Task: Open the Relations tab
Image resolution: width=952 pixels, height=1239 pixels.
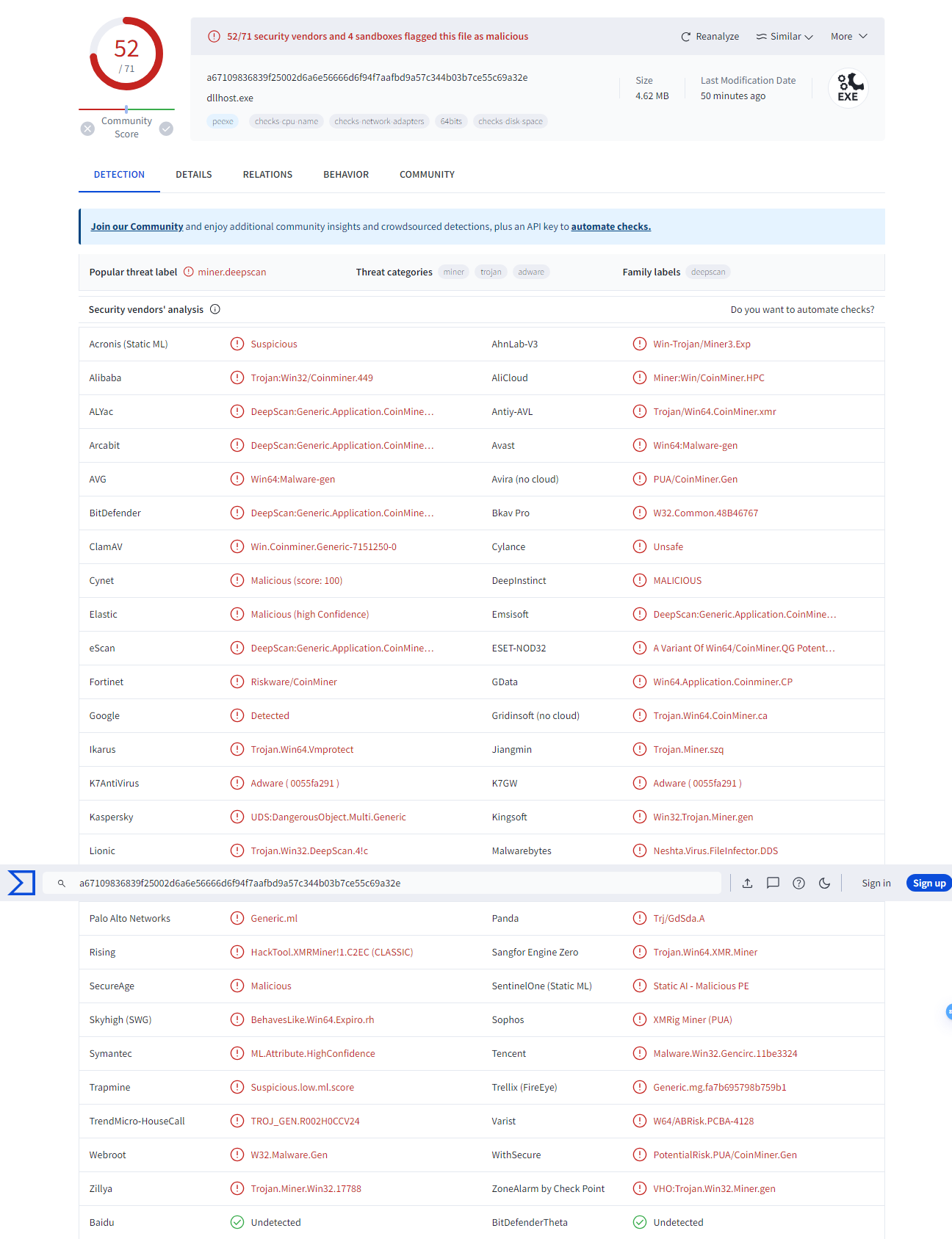Action: [x=267, y=175]
